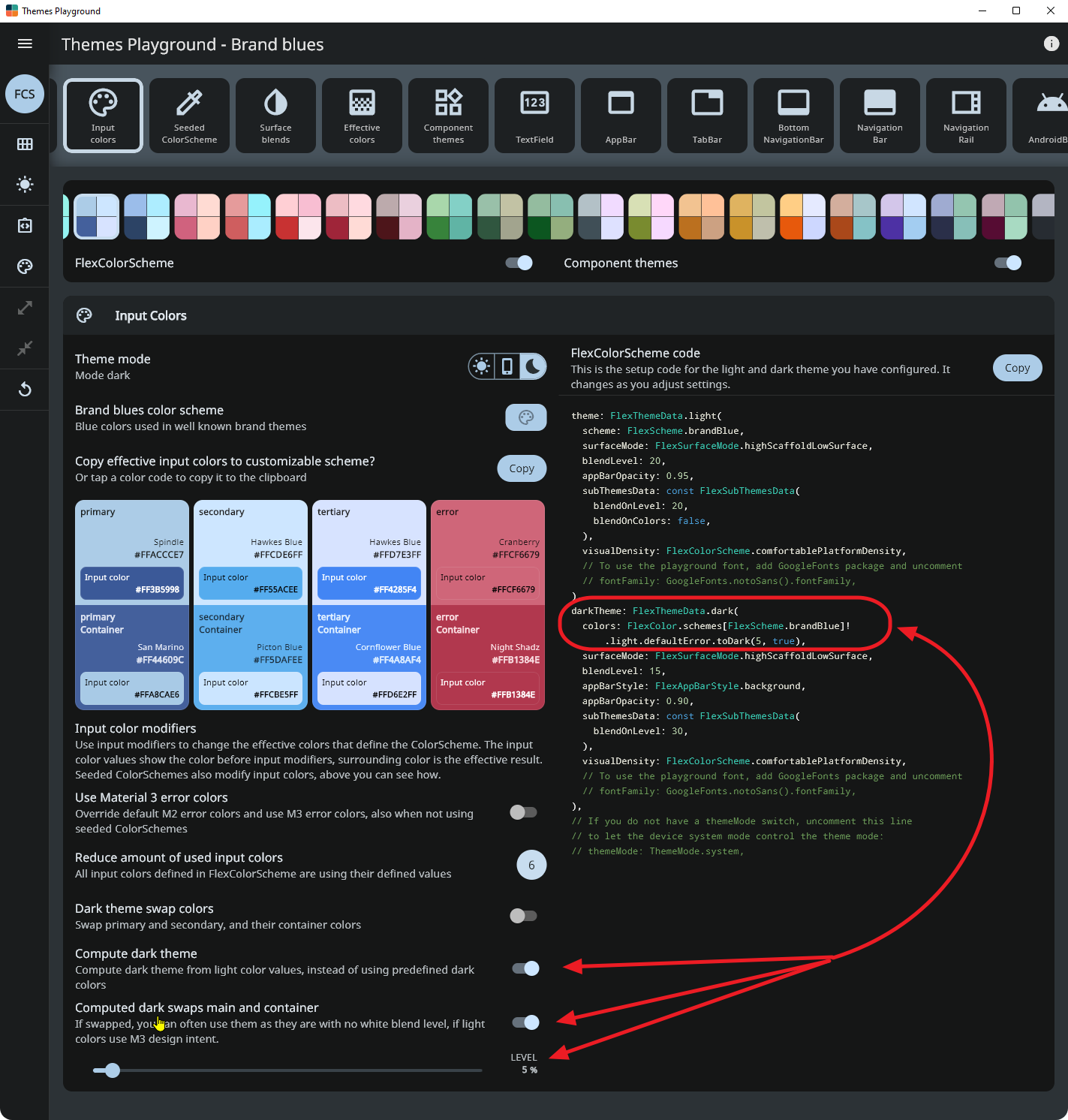Image resolution: width=1068 pixels, height=1120 pixels.
Task: Open the TextField panel
Action: [x=534, y=116]
